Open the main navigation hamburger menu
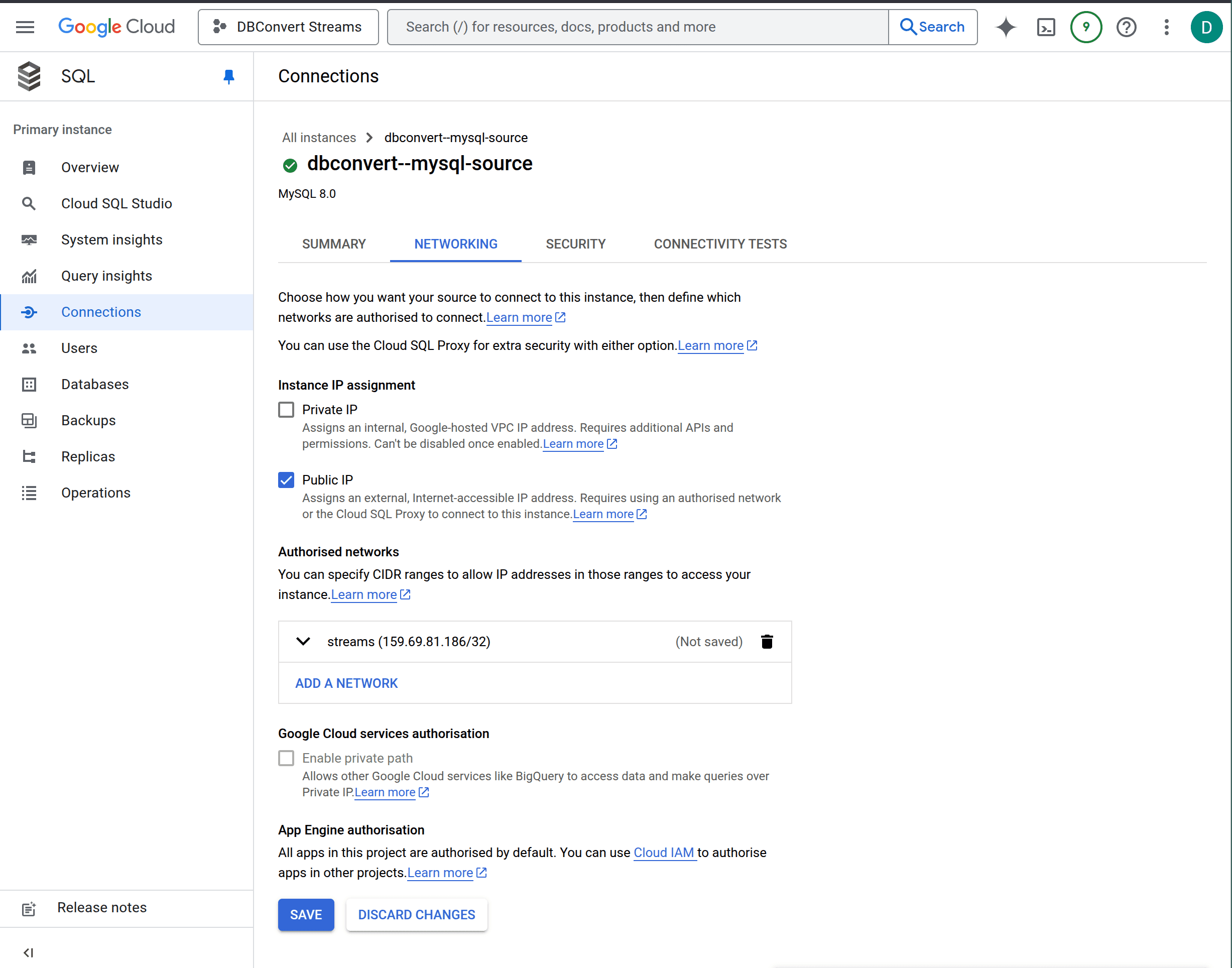1232x968 pixels. [x=25, y=27]
